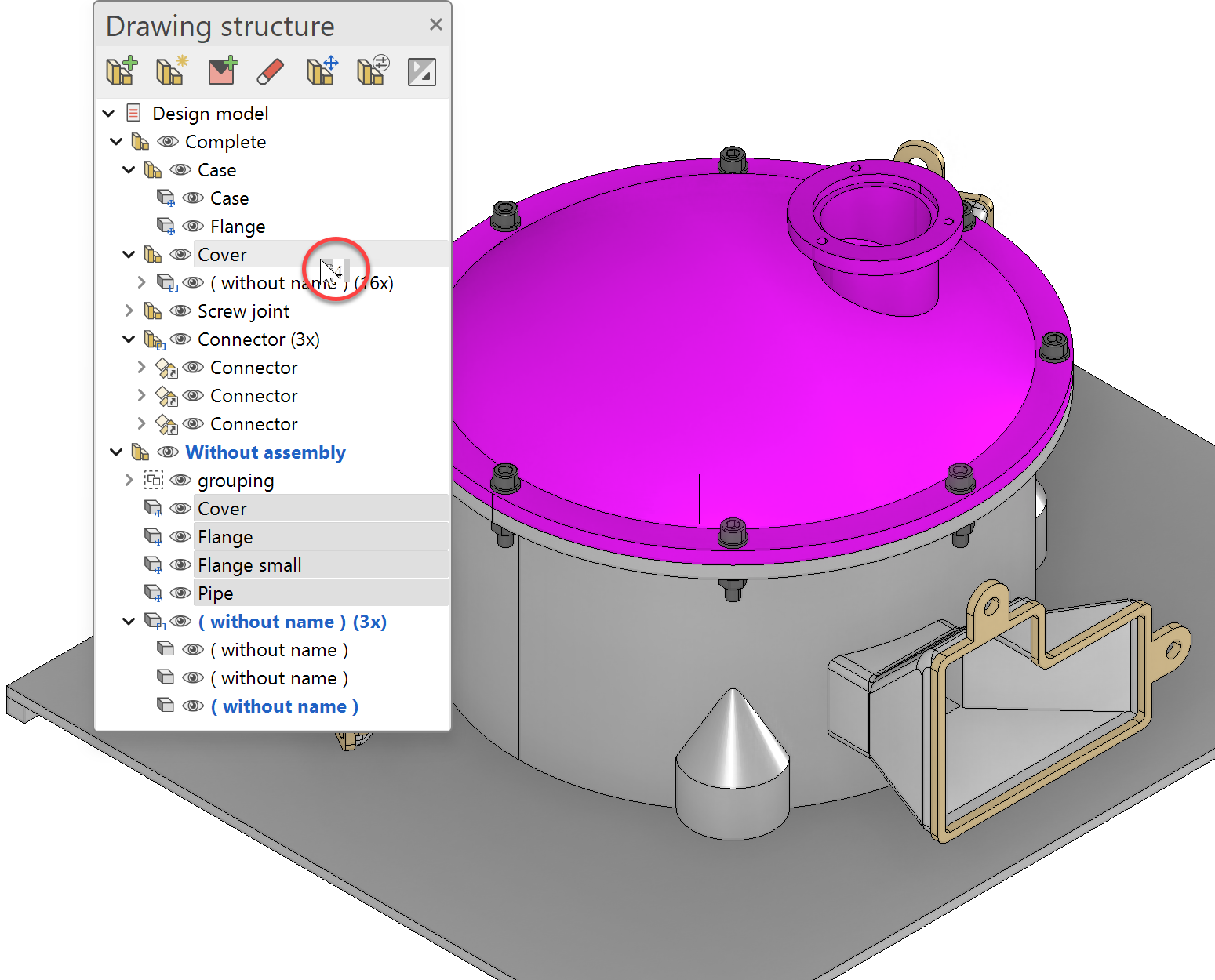Click the Design model document icon
The width and height of the screenshot is (1215, 980).
pos(134,114)
